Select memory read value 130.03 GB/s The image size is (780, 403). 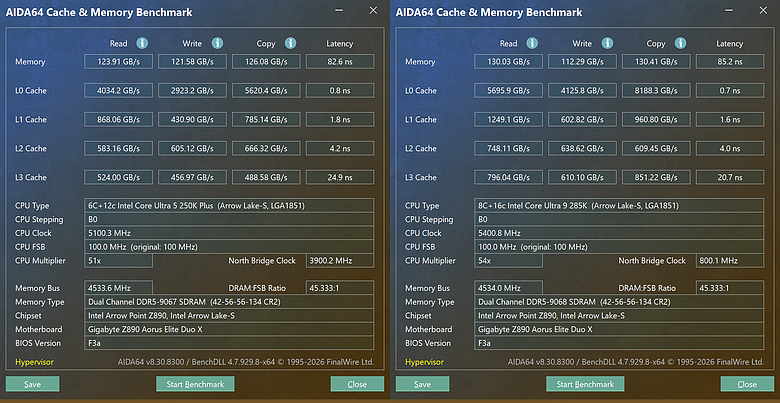coord(508,62)
